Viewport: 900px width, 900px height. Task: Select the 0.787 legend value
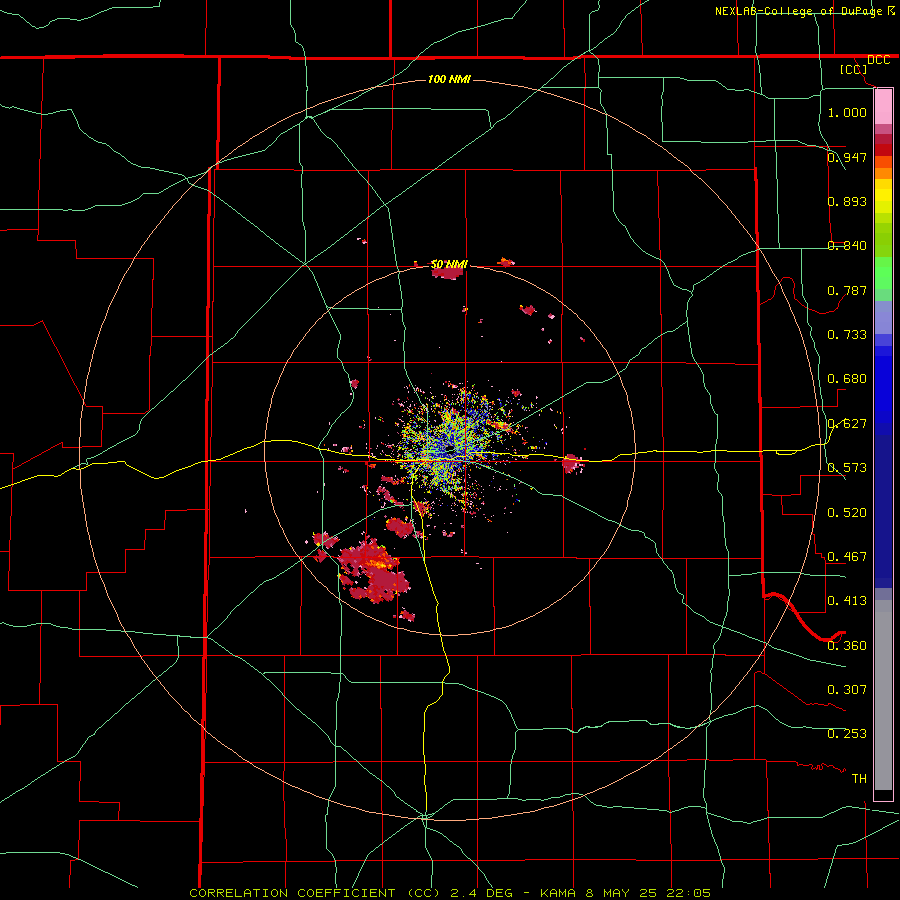847,290
